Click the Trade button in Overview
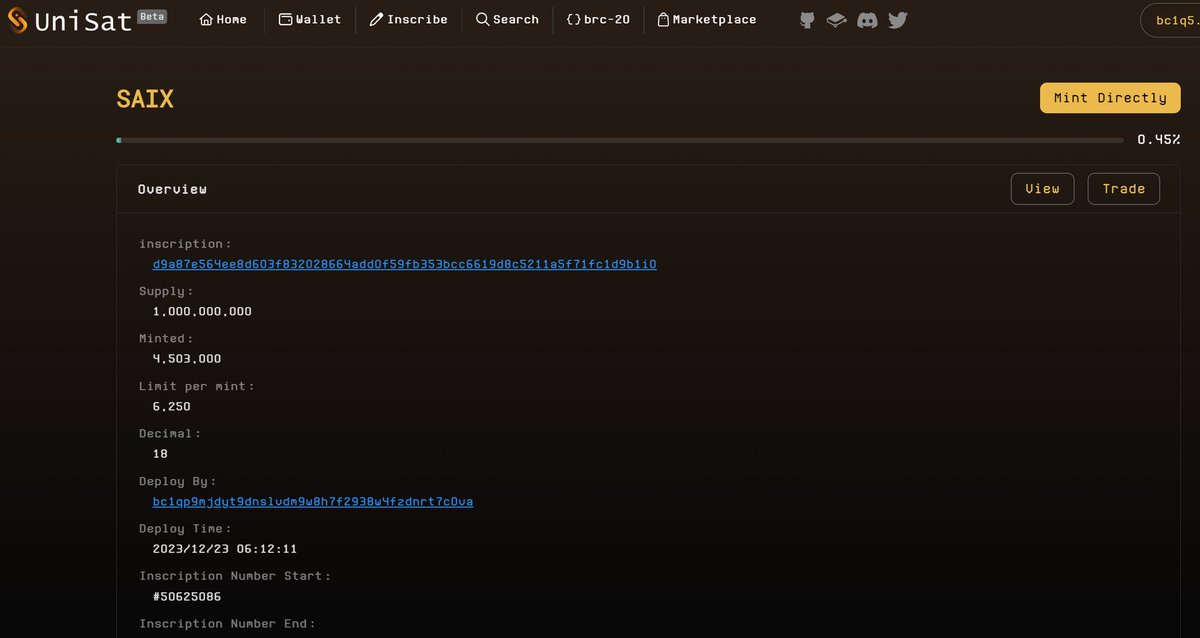 click(x=1124, y=189)
